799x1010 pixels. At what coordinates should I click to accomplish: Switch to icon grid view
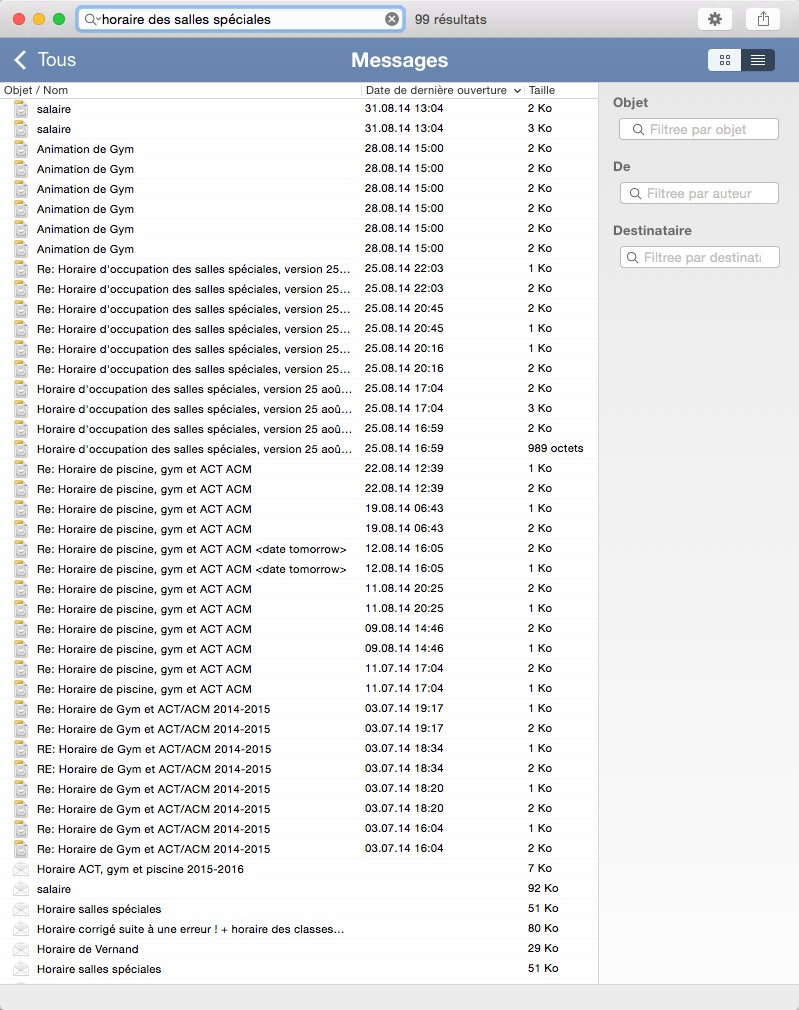point(725,60)
